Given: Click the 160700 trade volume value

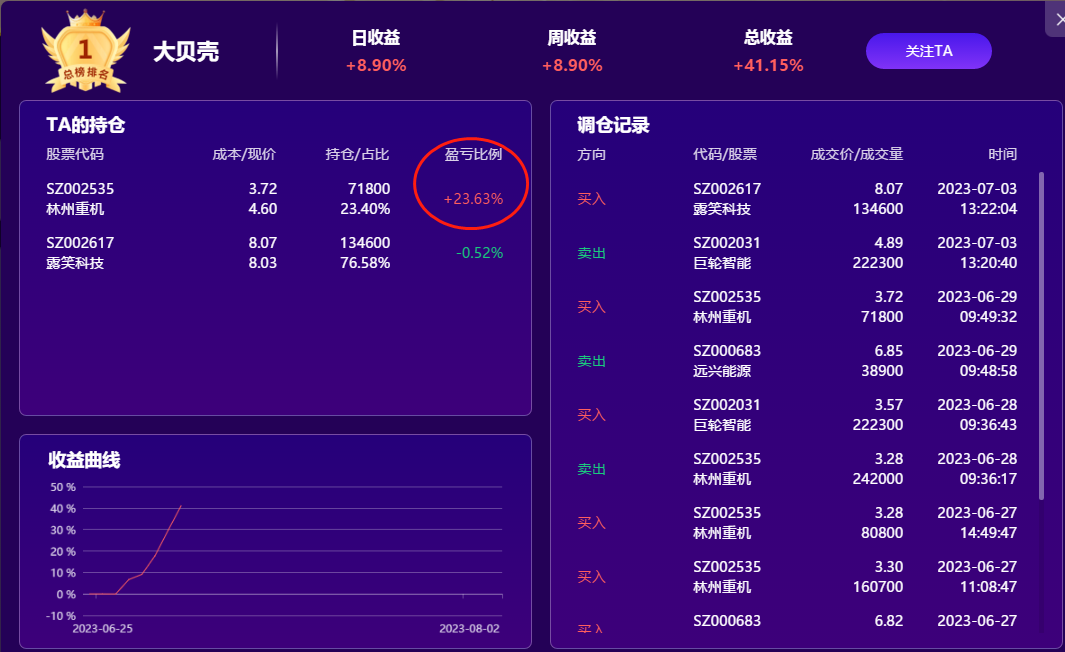Looking at the screenshot, I should [878, 587].
